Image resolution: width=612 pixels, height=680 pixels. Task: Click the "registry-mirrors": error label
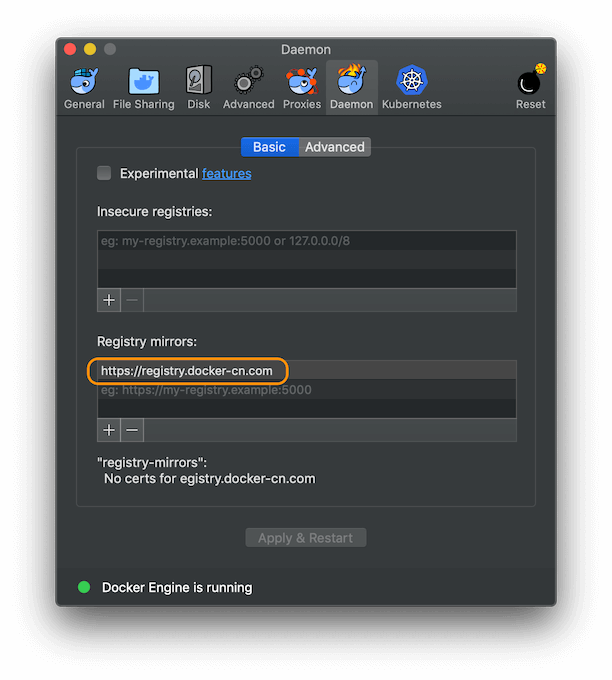(152, 463)
